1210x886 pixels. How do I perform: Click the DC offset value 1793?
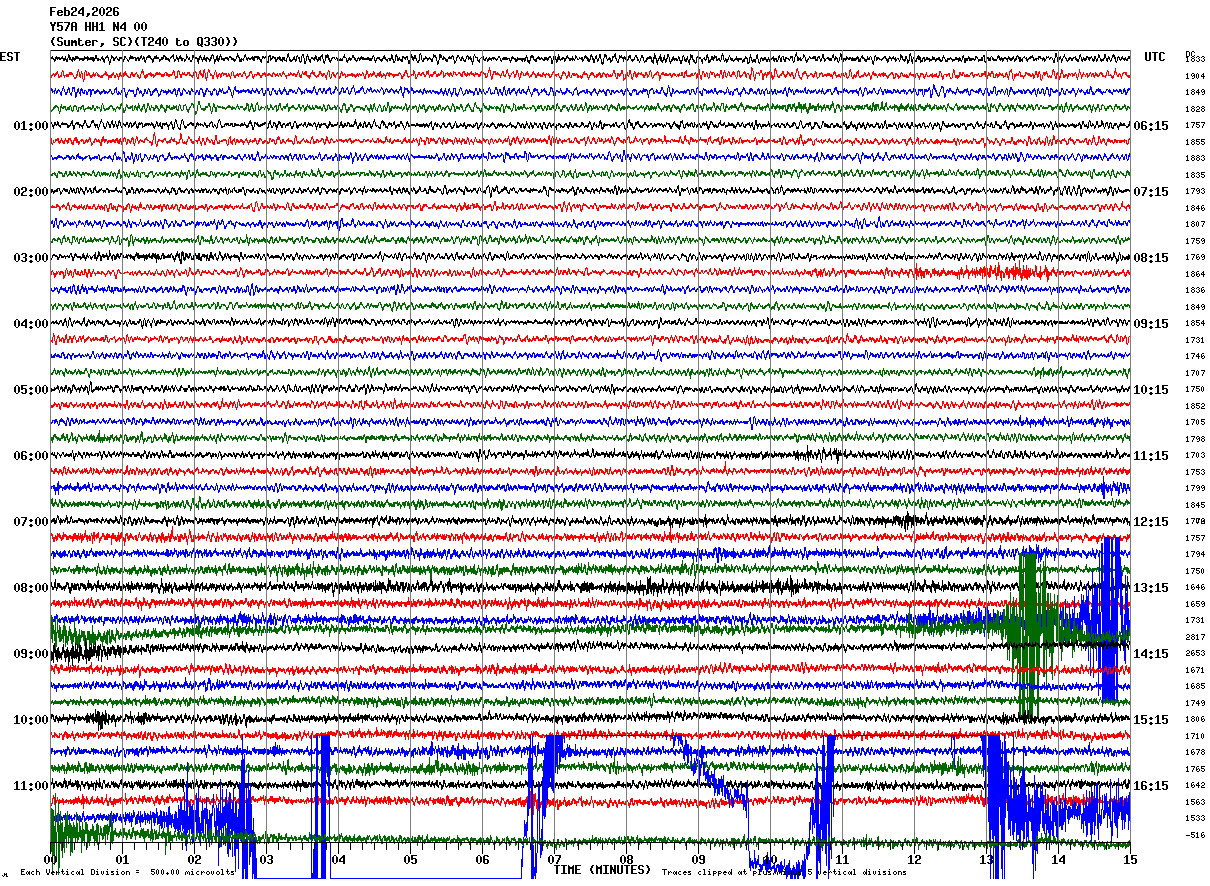pos(1195,192)
